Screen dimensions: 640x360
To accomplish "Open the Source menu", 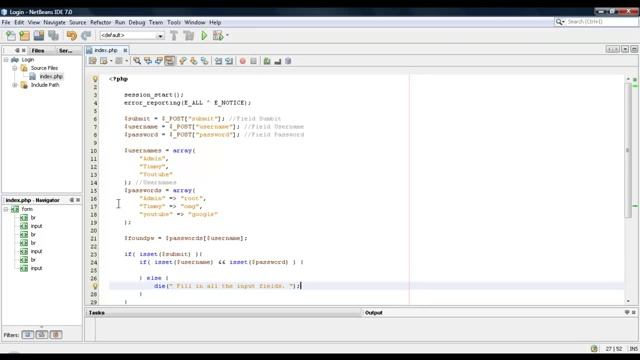I will point(78,22).
